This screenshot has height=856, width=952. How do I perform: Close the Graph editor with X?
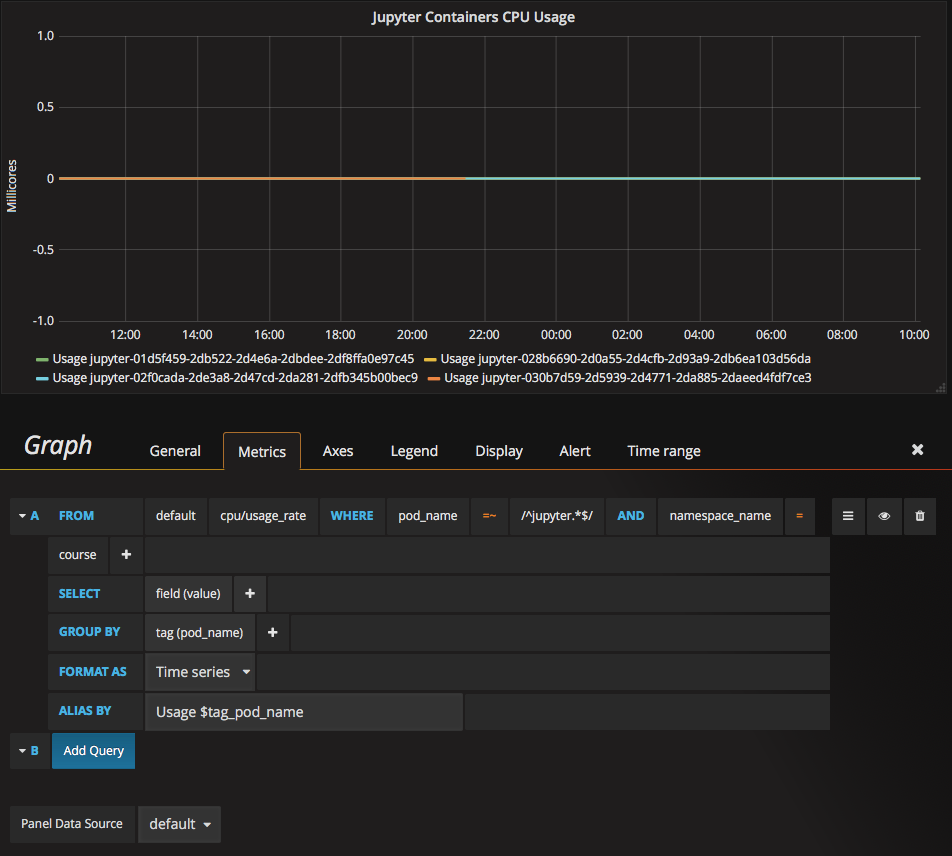tap(917, 449)
